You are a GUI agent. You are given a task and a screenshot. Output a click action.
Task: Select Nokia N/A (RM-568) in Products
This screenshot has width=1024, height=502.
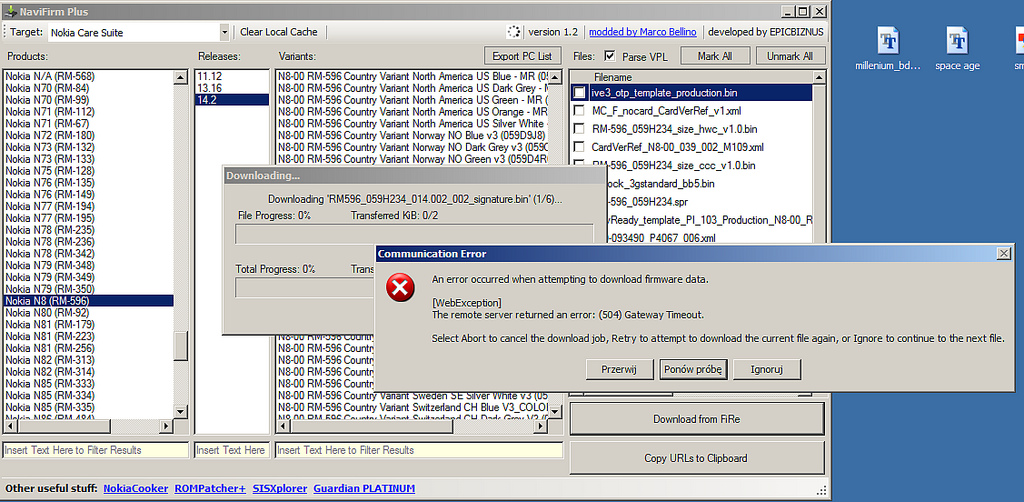(89, 76)
